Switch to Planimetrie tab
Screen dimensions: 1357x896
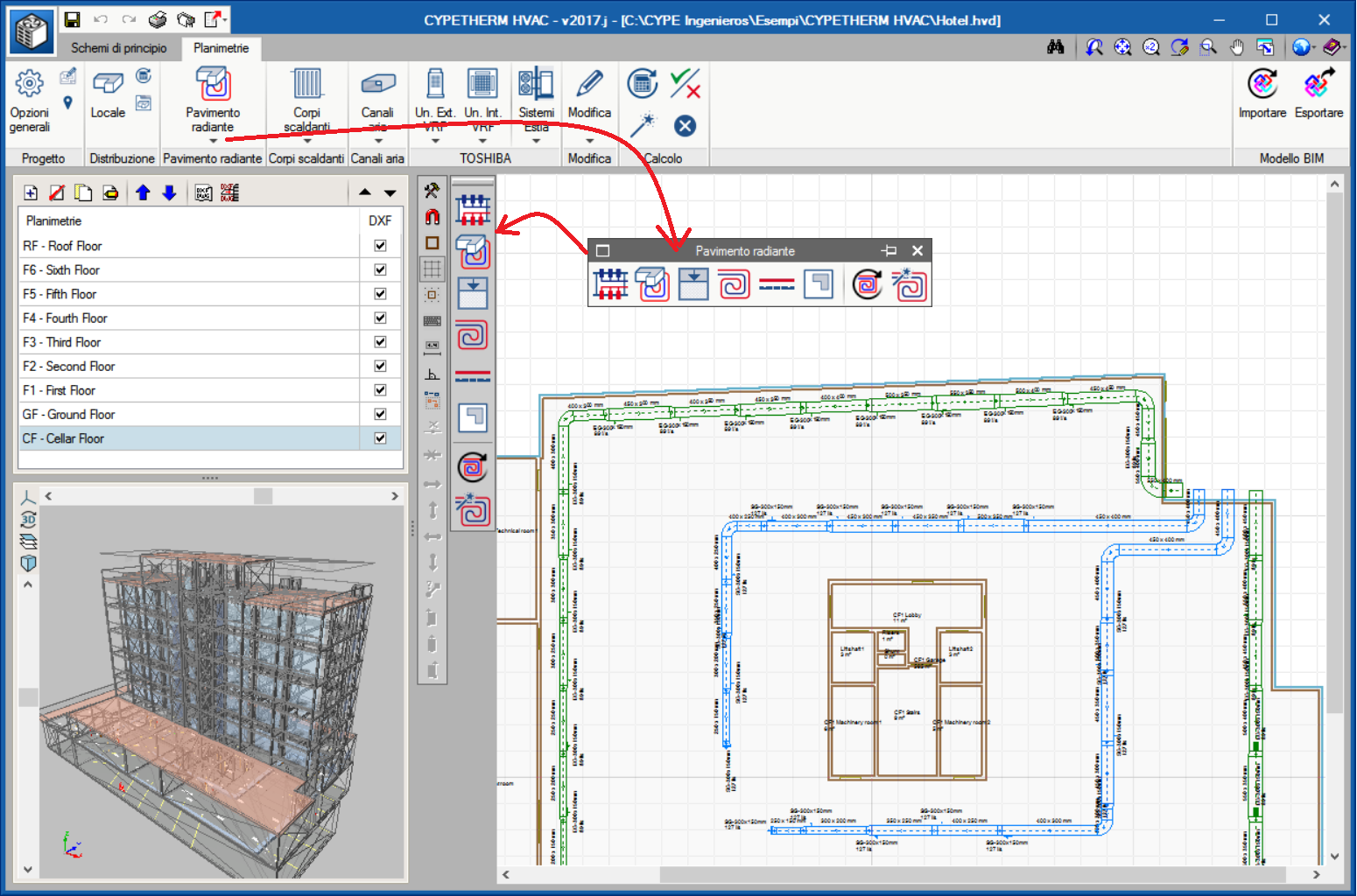221,48
